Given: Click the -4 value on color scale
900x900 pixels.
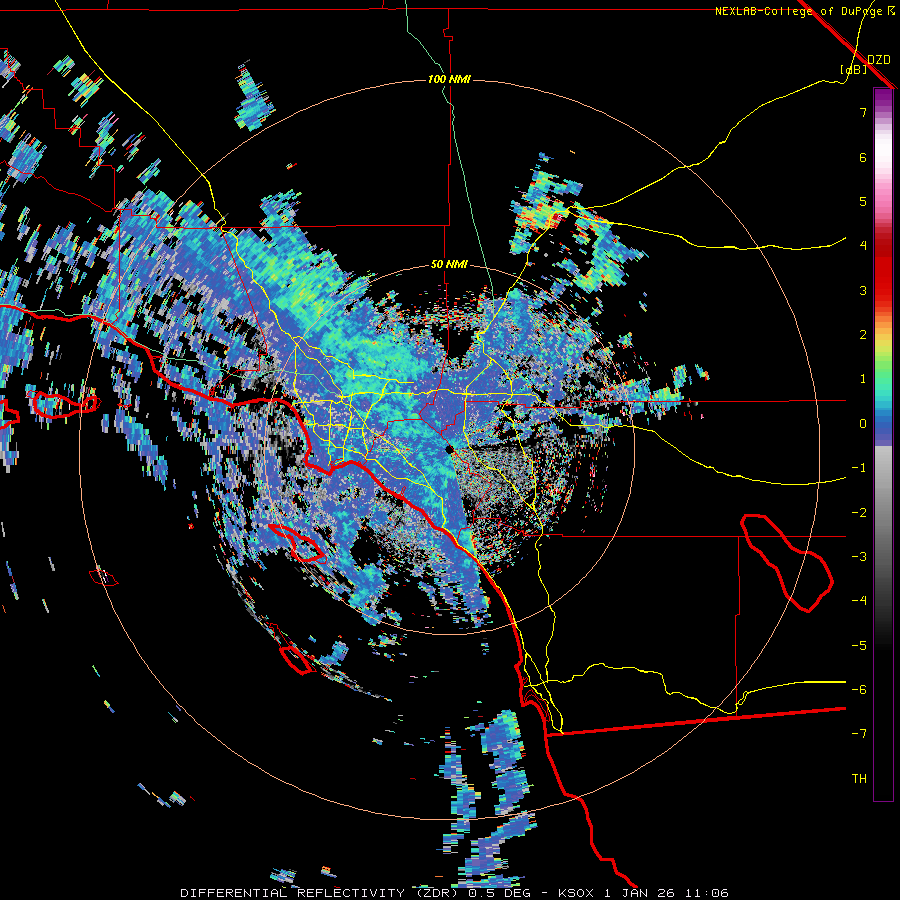Looking at the screenshot, I should 859,601.
